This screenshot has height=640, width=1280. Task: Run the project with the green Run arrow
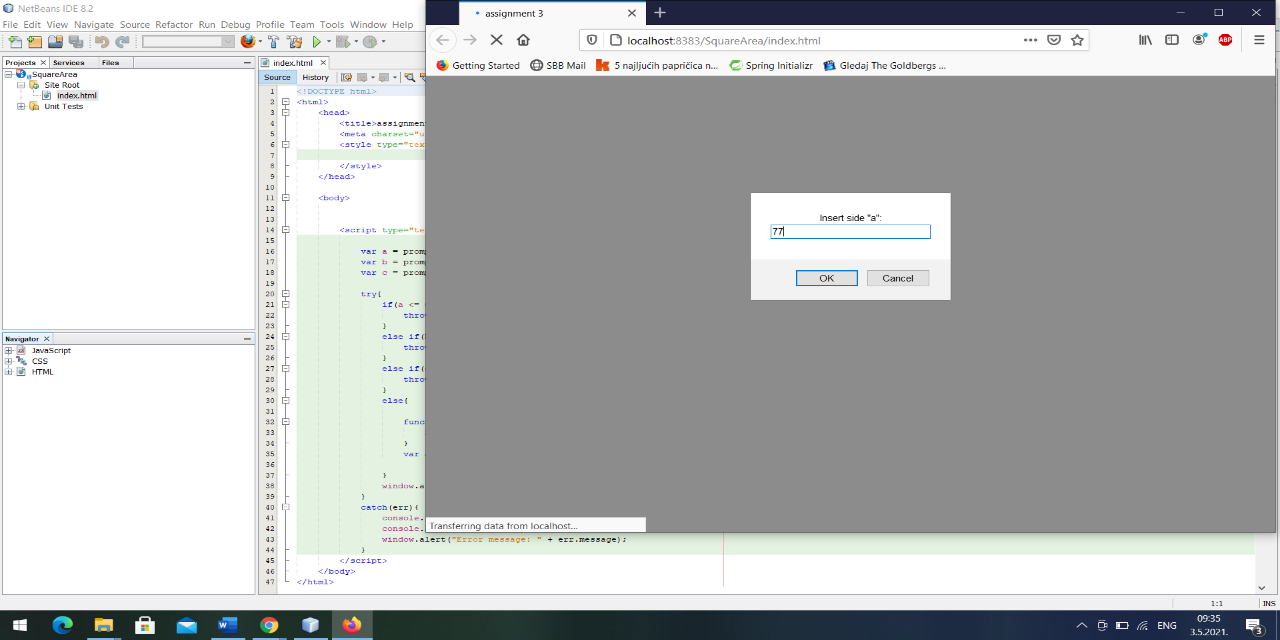[x=317, y=42]
